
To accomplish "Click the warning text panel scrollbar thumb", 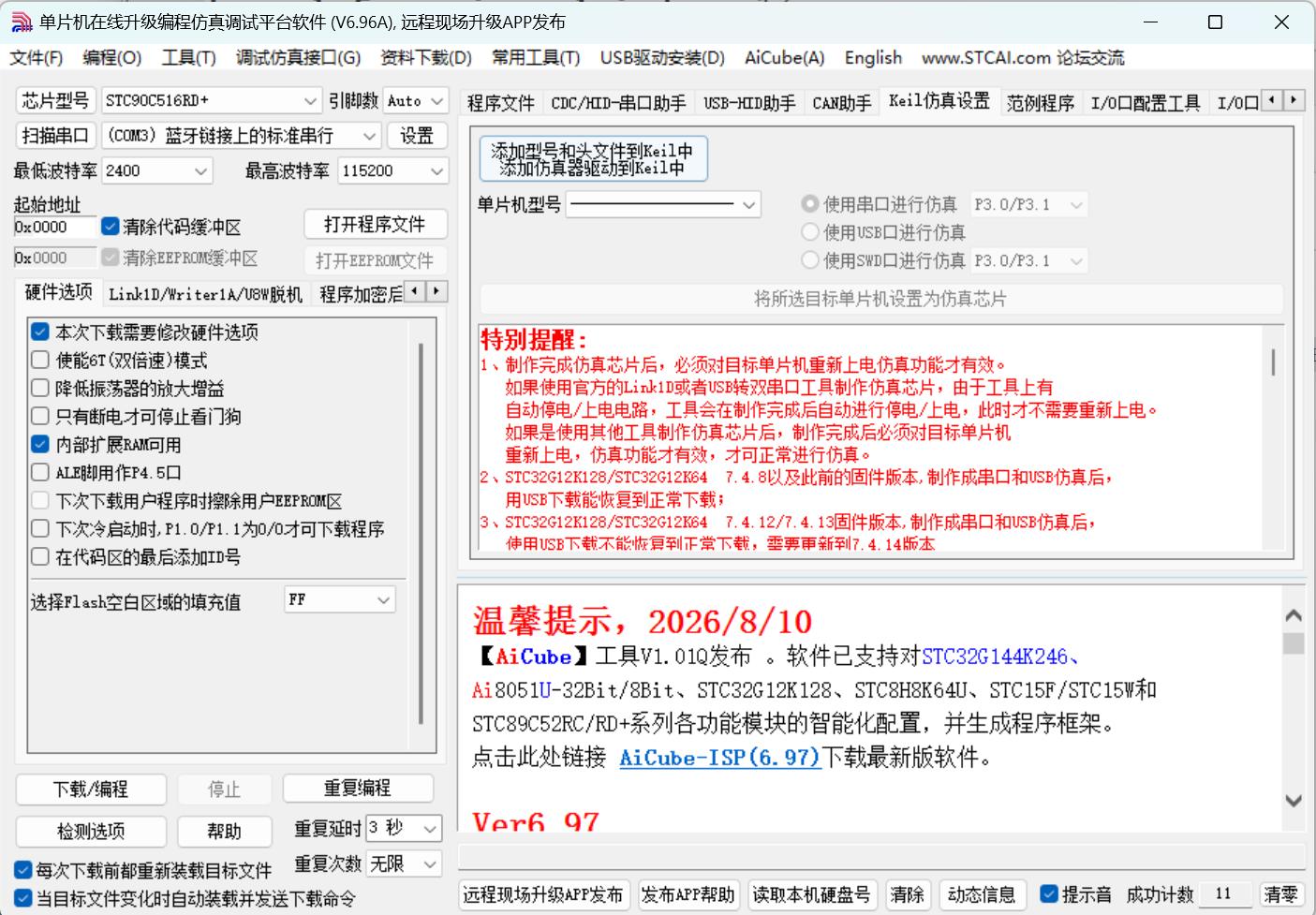I will click(x=1273, y=362).
